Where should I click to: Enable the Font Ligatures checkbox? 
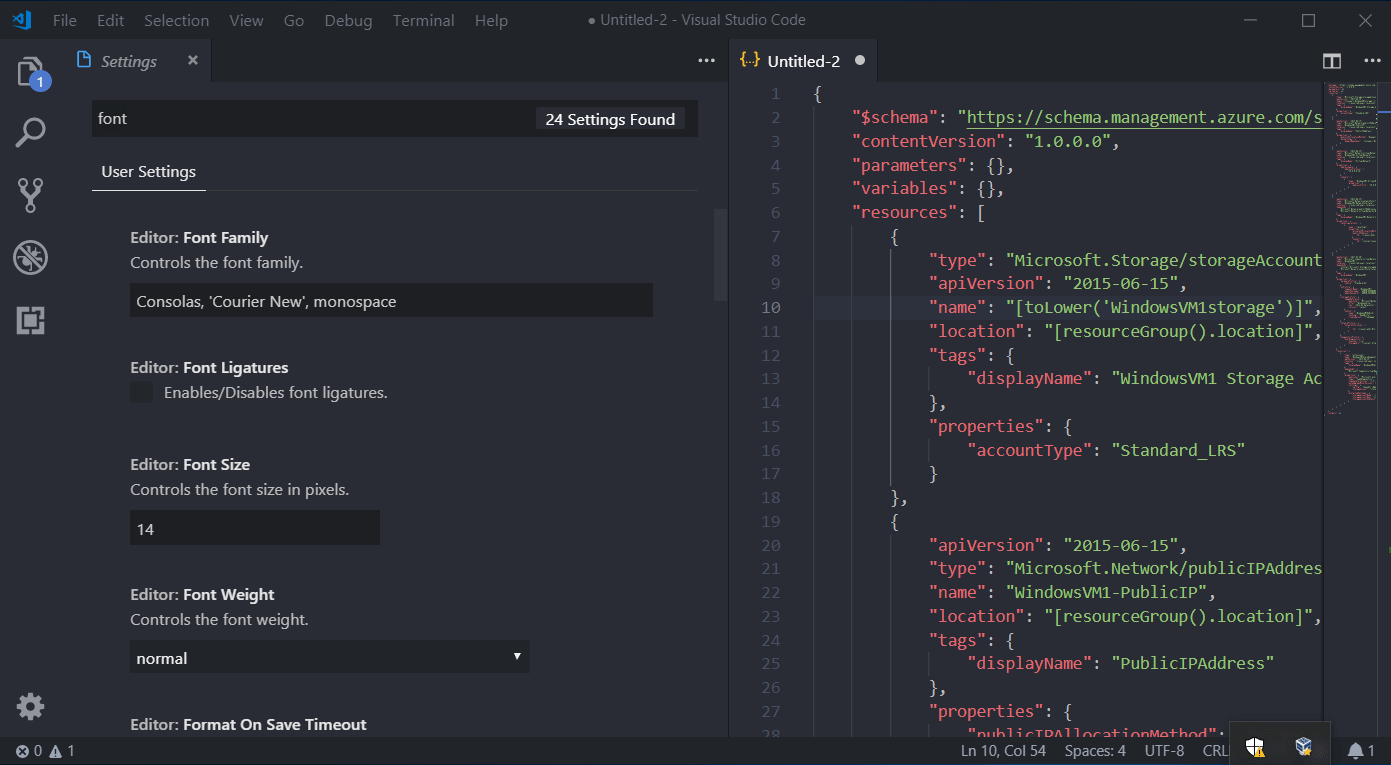(142, 393)
